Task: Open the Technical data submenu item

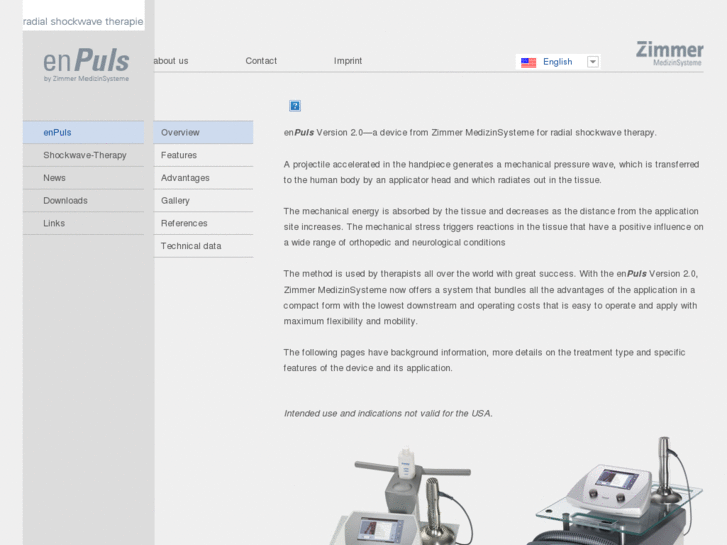Action: tap(204, 246)
